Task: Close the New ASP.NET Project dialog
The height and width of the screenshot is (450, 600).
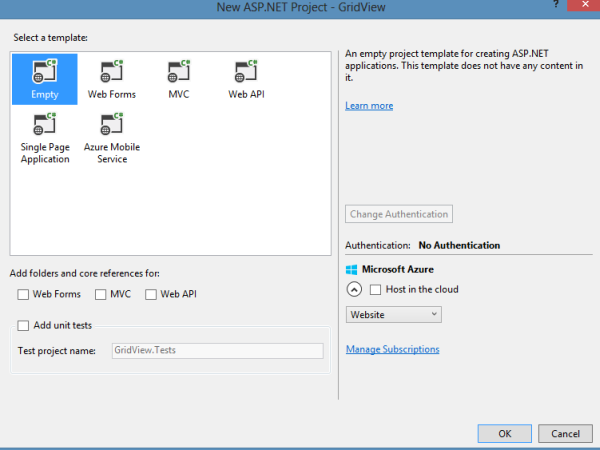Action: [x=584, y=5]
